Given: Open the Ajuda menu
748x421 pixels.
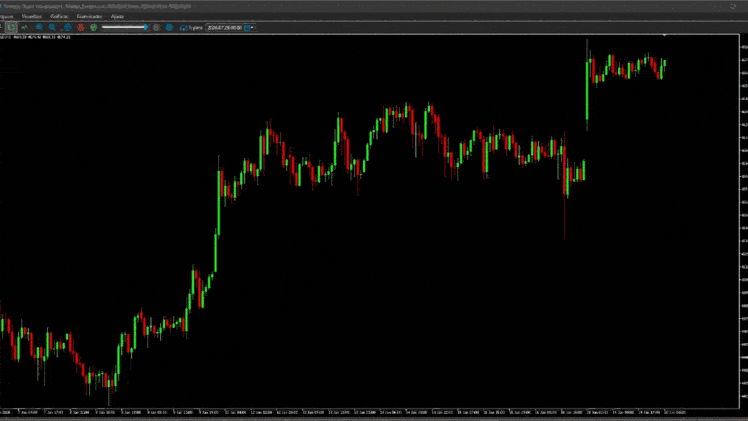Looking at the screenshot, I should tap(117, 16).
